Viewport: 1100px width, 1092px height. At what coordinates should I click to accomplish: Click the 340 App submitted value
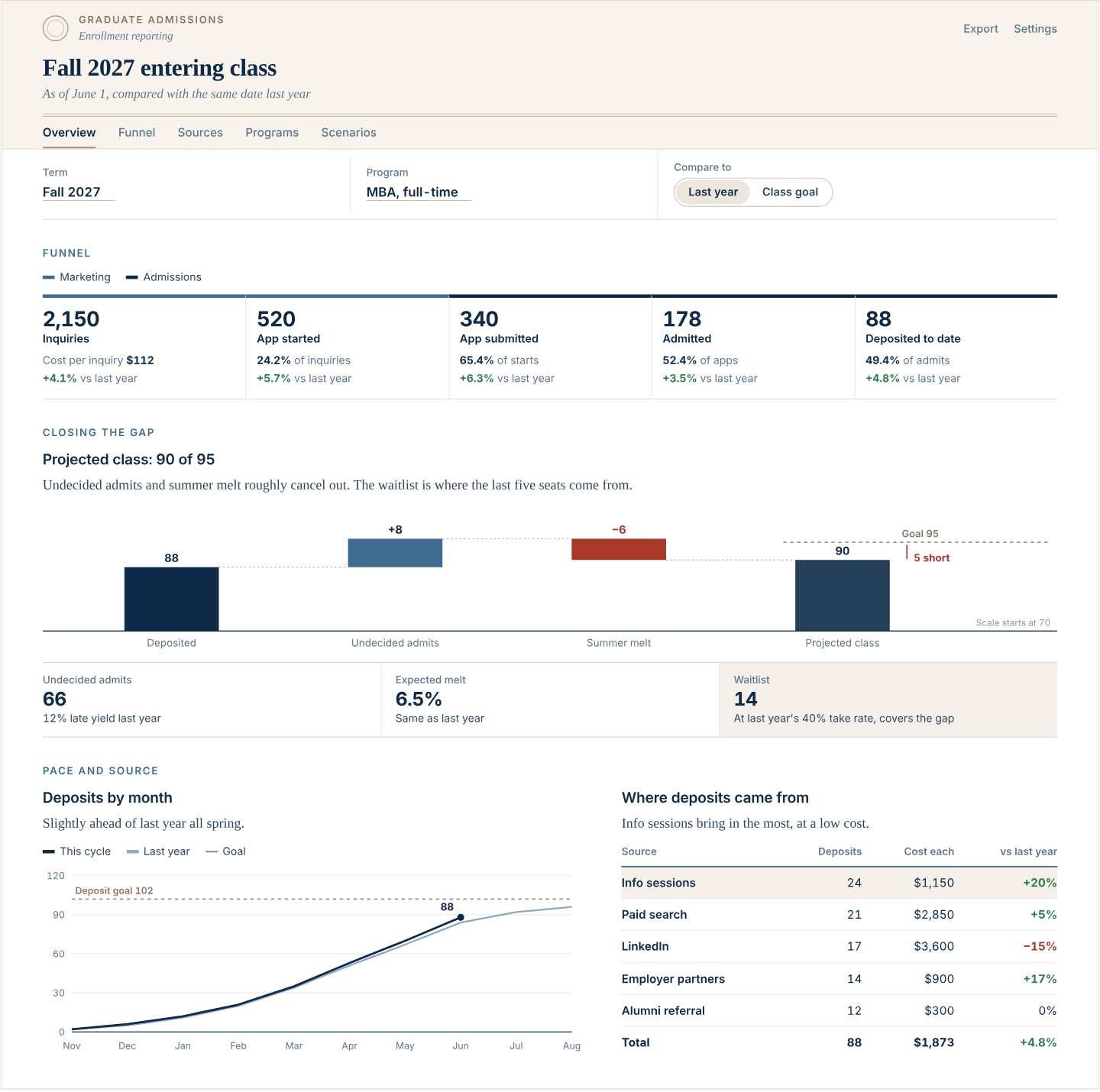pos(479,318)
